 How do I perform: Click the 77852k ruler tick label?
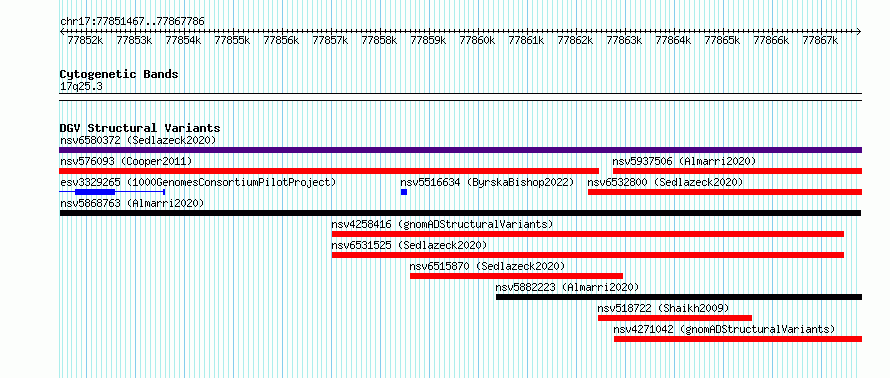point(85,40)
